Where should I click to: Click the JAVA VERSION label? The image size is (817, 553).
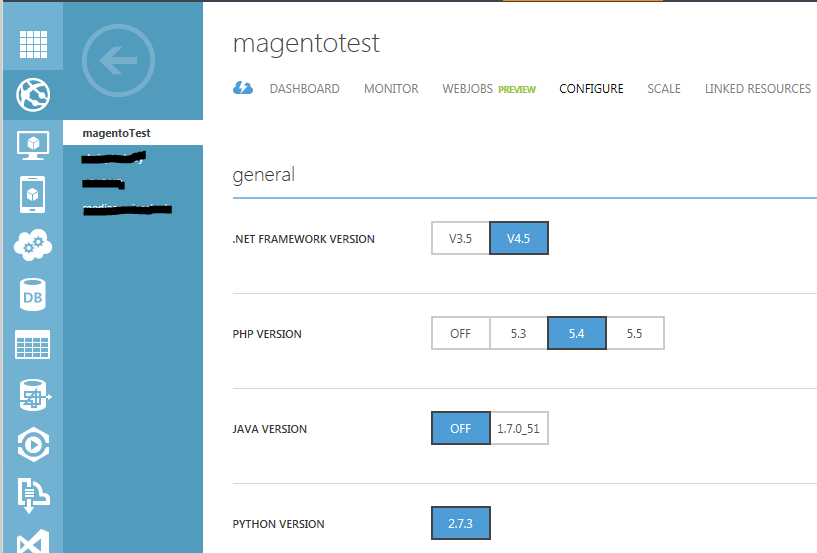[270, 429]
